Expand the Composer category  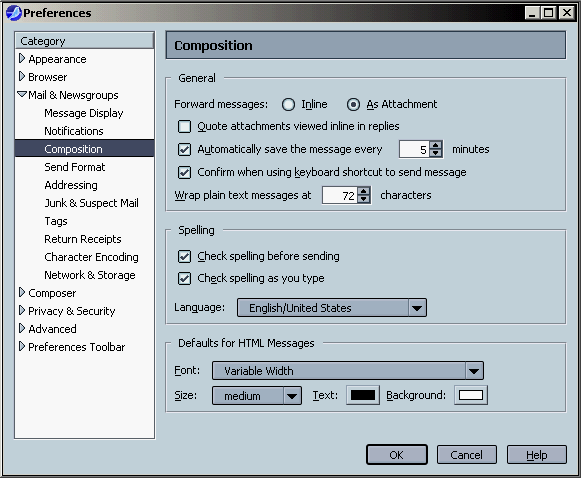tap(22, 292)
